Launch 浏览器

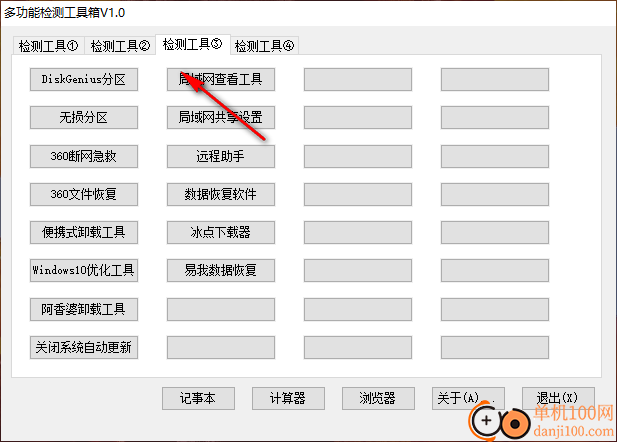click(378, 398)
